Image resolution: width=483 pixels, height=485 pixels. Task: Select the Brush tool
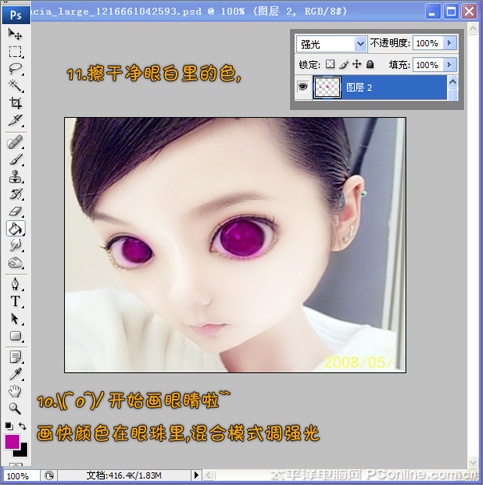click(x=15, y=160)
